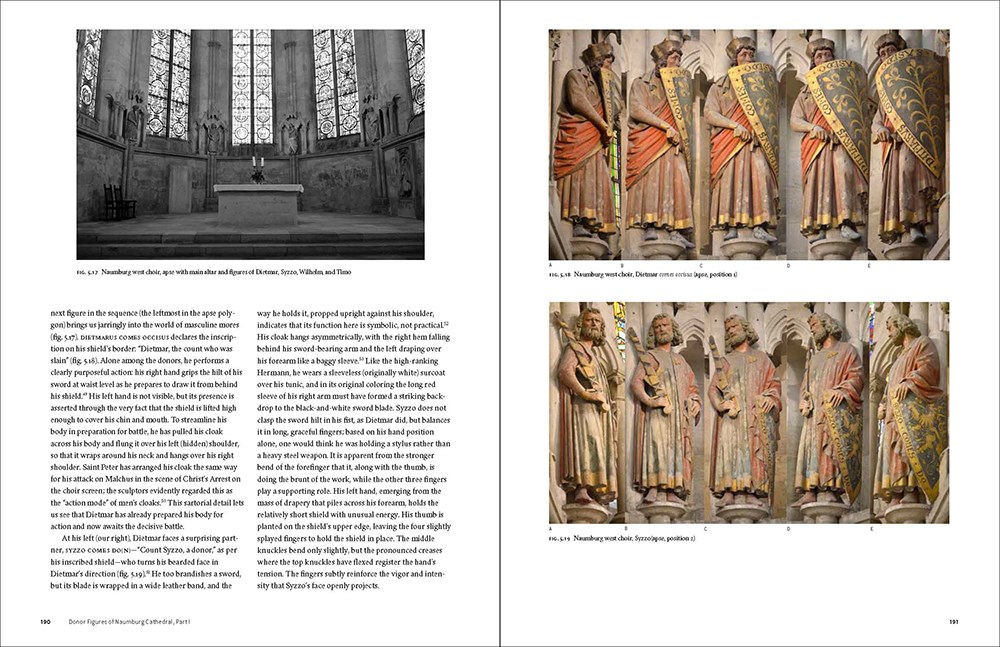1000x647 pixels.
Task: Click the letter 'B' label under figure 5.19
Action: pyautogui.click(x=626, y=529)
